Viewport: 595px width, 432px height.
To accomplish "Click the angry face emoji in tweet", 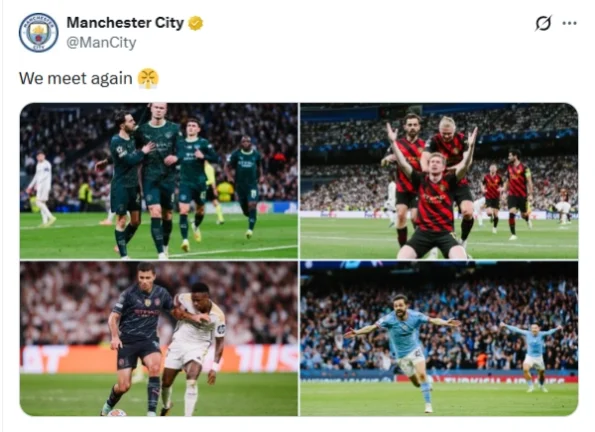I will (148, 79).
